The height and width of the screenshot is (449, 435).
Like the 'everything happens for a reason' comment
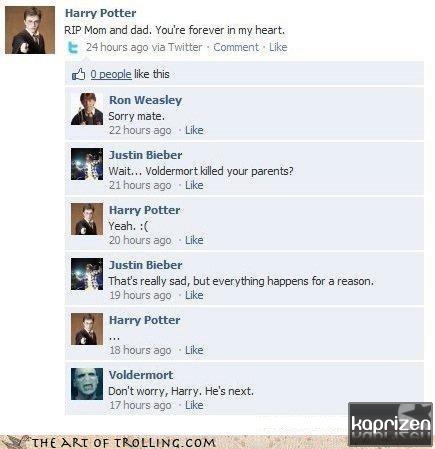(x=194, y=295)
